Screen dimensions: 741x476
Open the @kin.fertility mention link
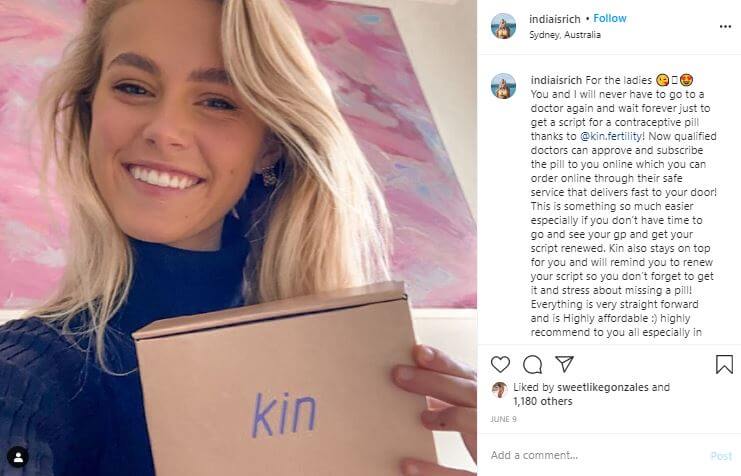[x=611, y=136]
